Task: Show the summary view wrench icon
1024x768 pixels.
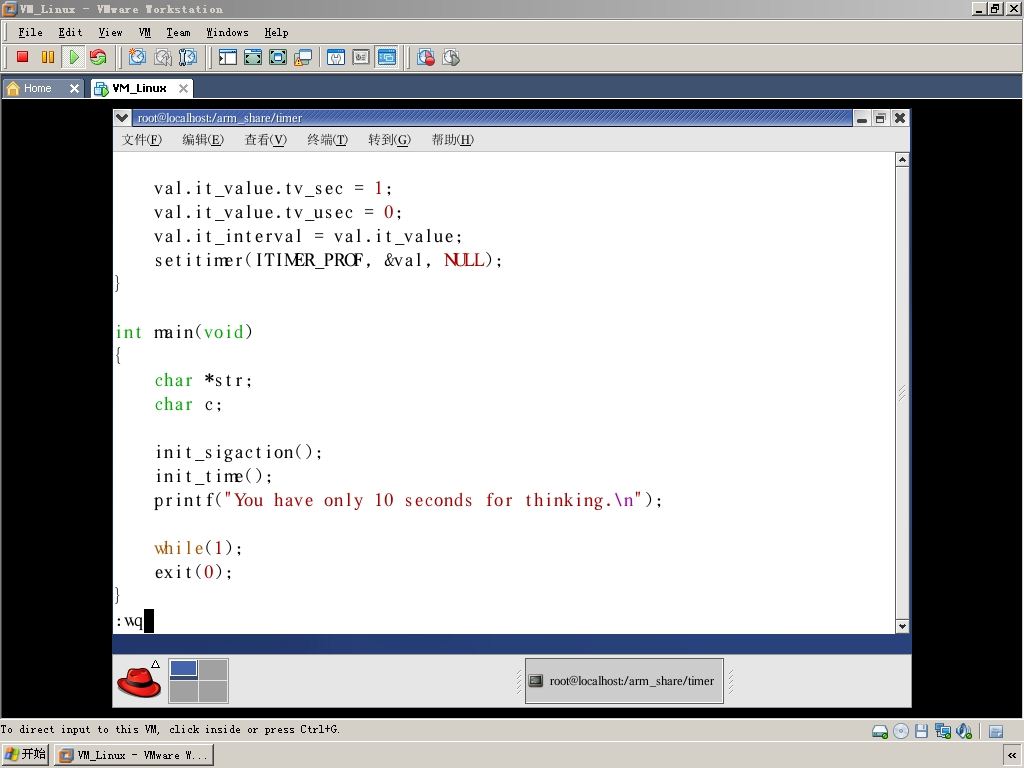Action: pyautogui.click(x=336, y=57)
